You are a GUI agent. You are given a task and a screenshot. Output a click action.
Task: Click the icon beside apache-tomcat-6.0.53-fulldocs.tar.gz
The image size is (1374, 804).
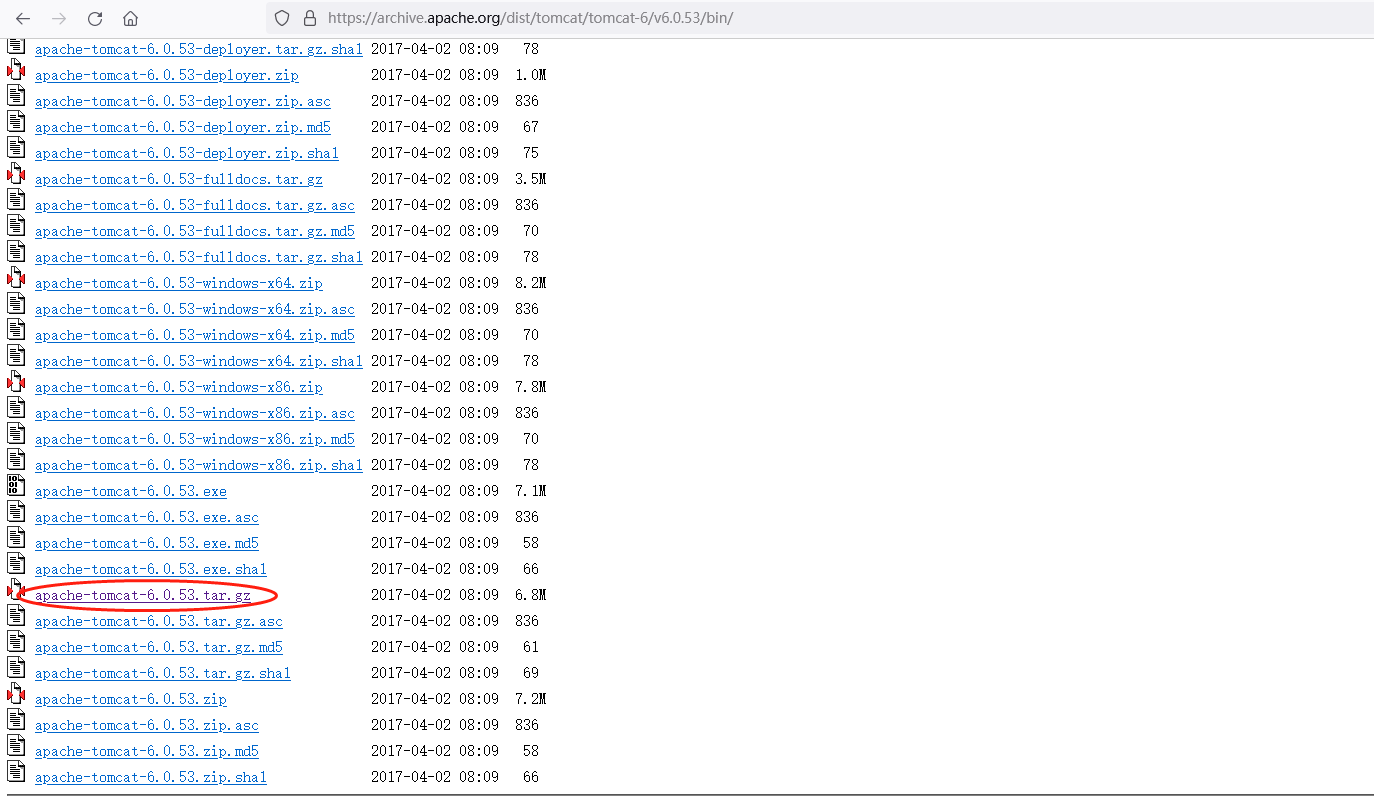pos(15,174)
